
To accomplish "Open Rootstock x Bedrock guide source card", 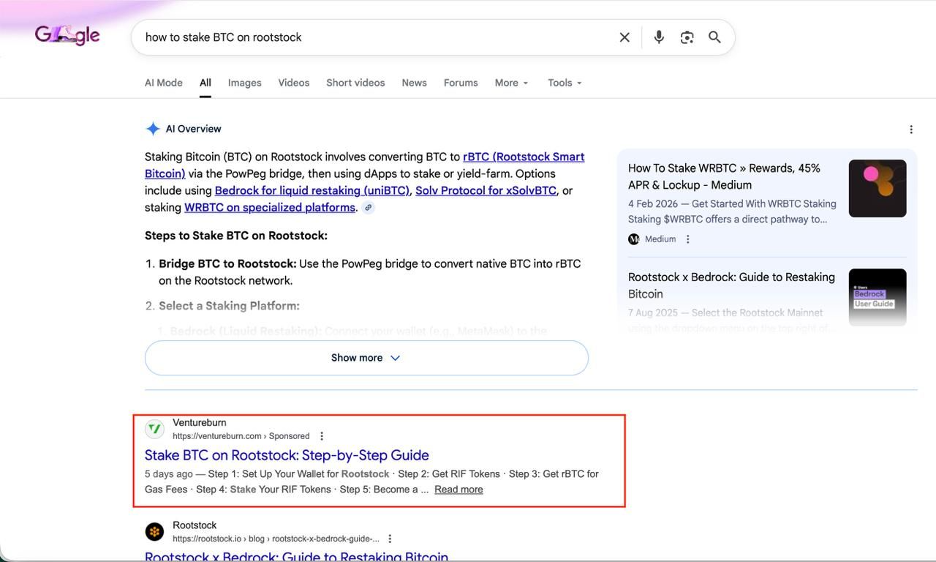I will [x=731, y=285].
